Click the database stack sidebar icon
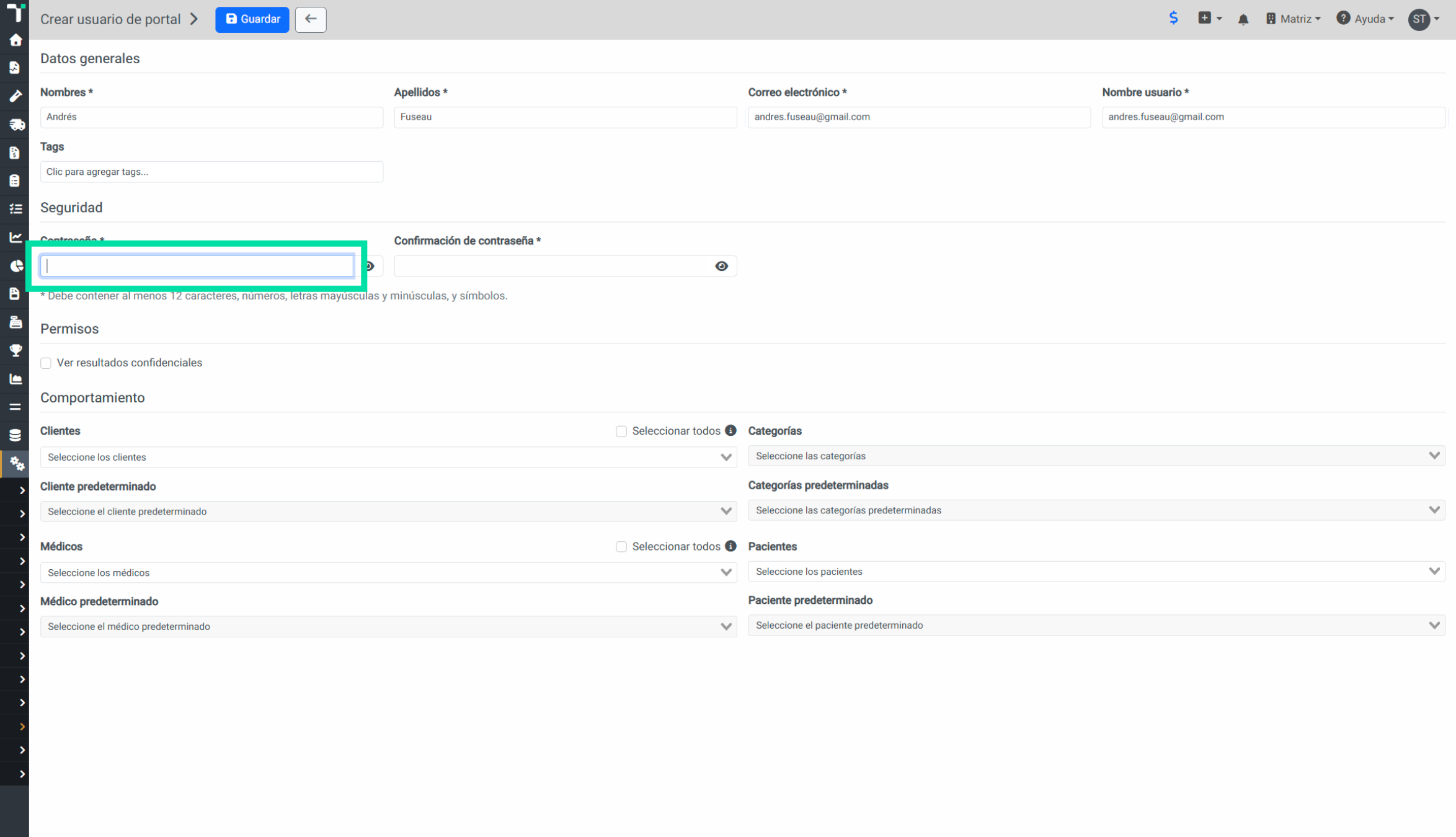The width and height of the screenshot is (1456, 837). pos(16,435)
